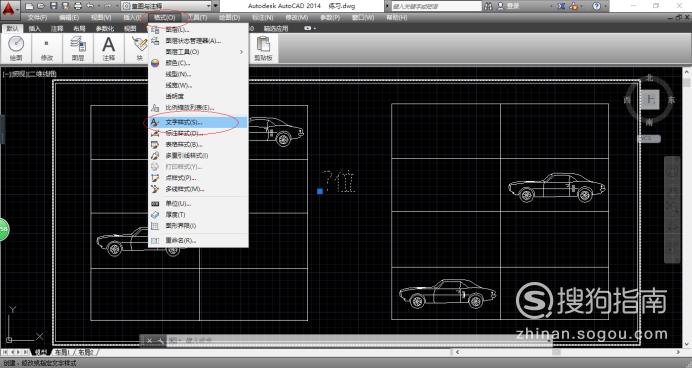Screen dimensions: 692x368
Task: Click the 格式(O) menu
Action: coord(164,18)
